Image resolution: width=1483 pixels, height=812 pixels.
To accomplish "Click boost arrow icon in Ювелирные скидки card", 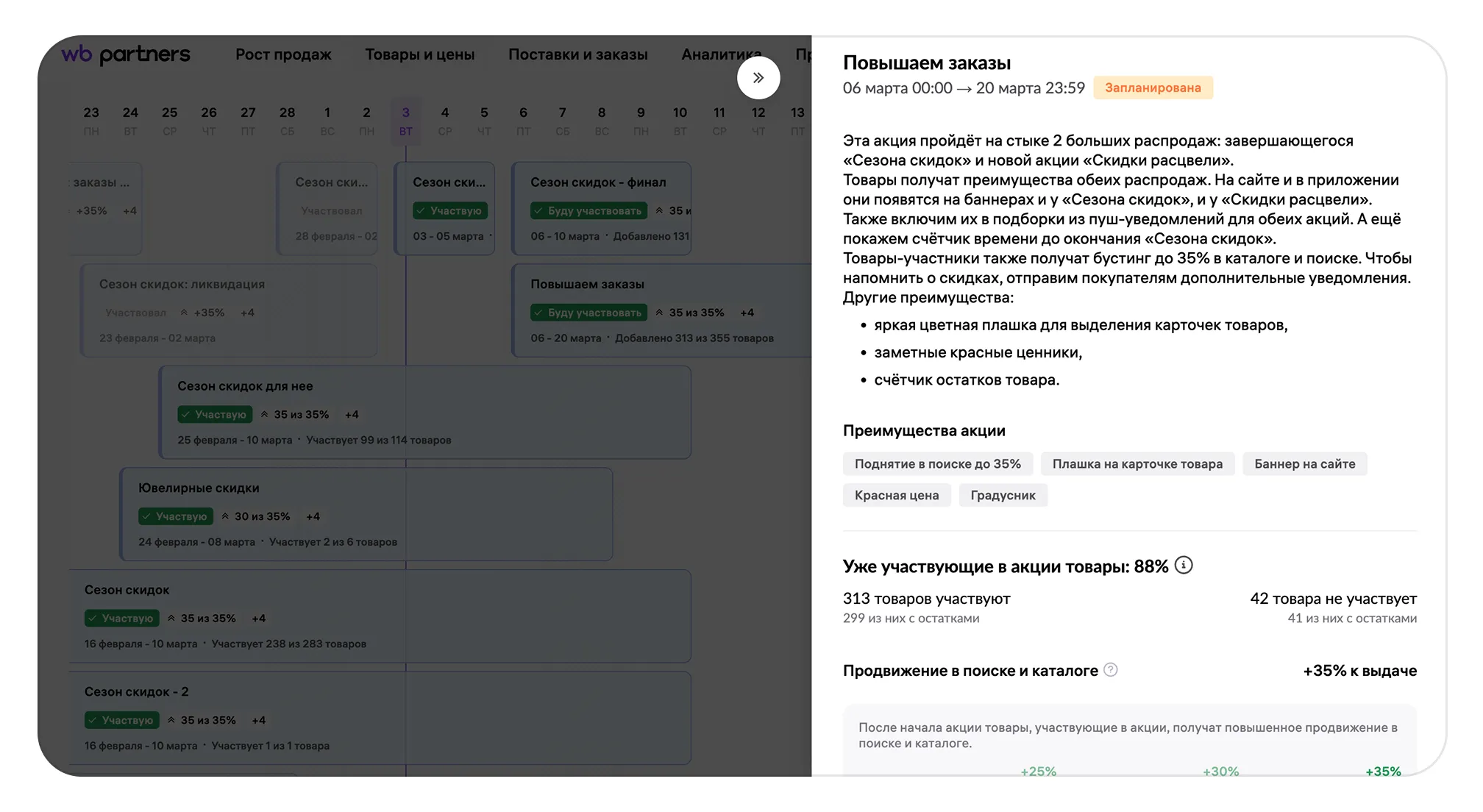I will point(225,516).
